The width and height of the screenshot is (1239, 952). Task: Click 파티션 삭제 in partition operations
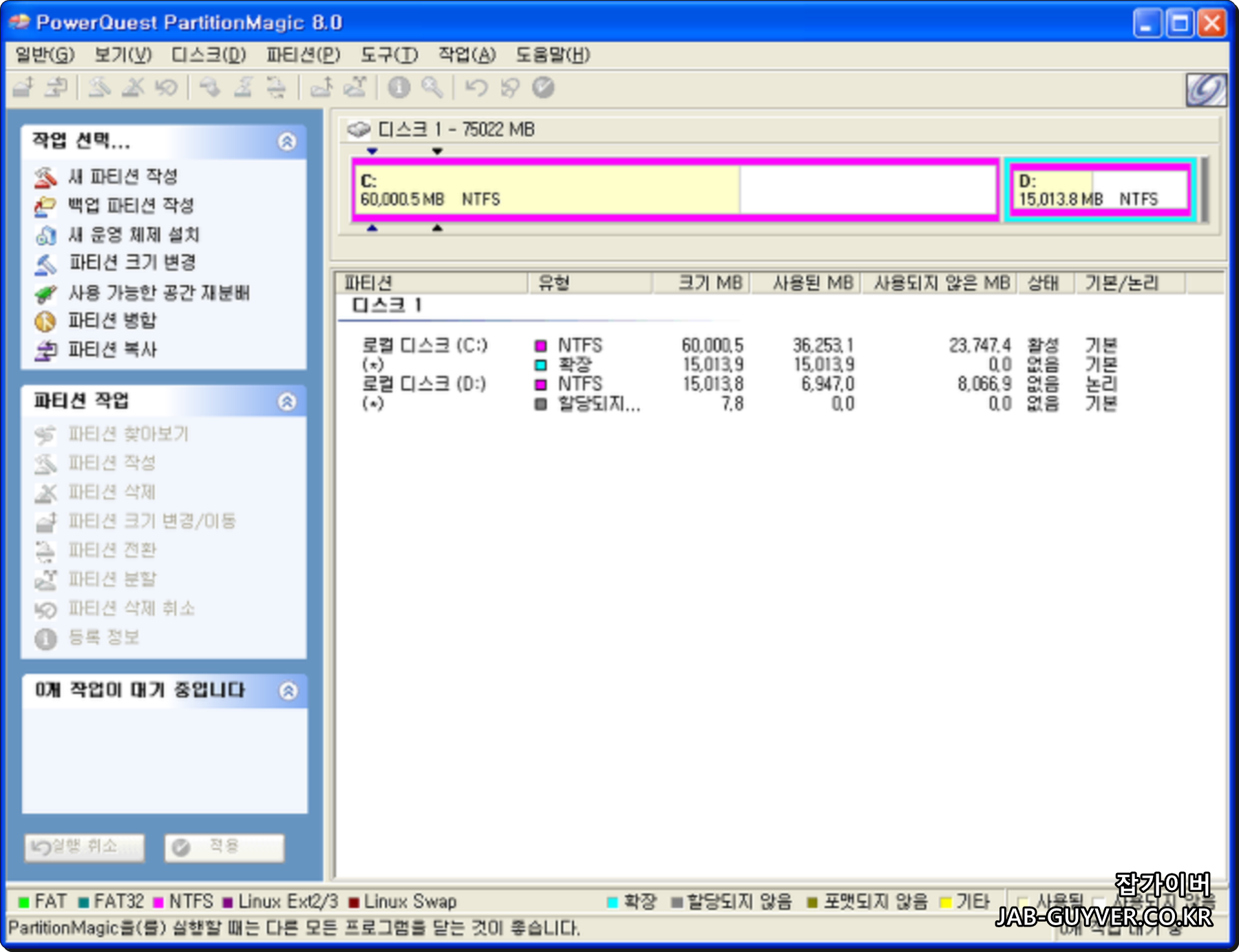[x=112, y=492]
